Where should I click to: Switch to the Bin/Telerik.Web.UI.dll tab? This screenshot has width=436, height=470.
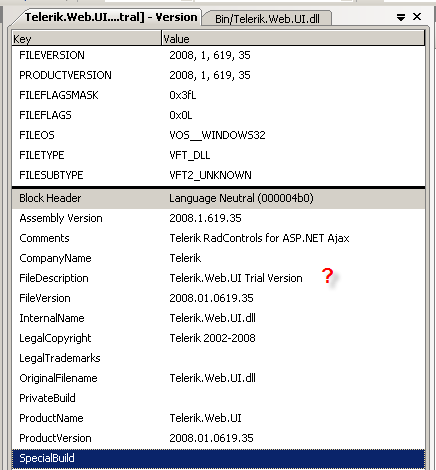(267, 19)
